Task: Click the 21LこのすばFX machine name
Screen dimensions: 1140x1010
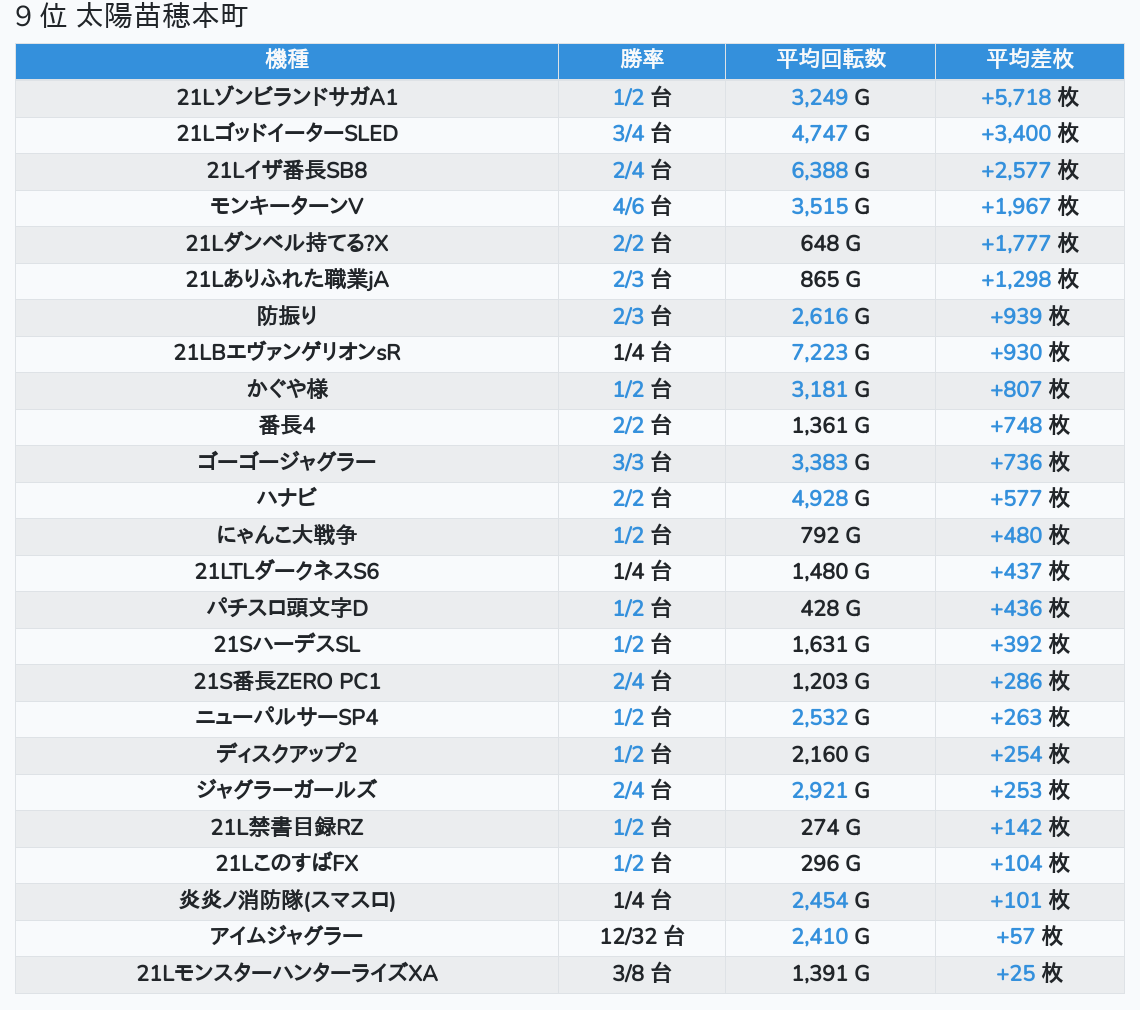Action: click(286, 864)
